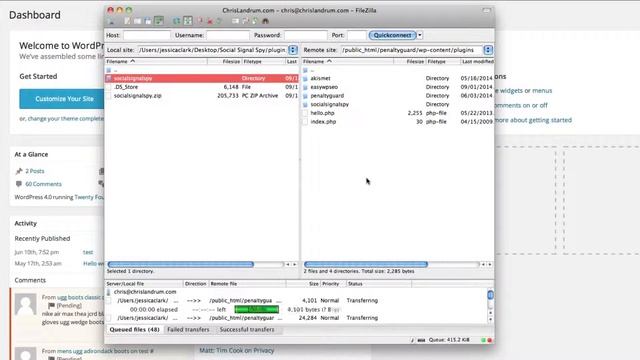
Task: Click the Port input field
Action: point(357,35)
